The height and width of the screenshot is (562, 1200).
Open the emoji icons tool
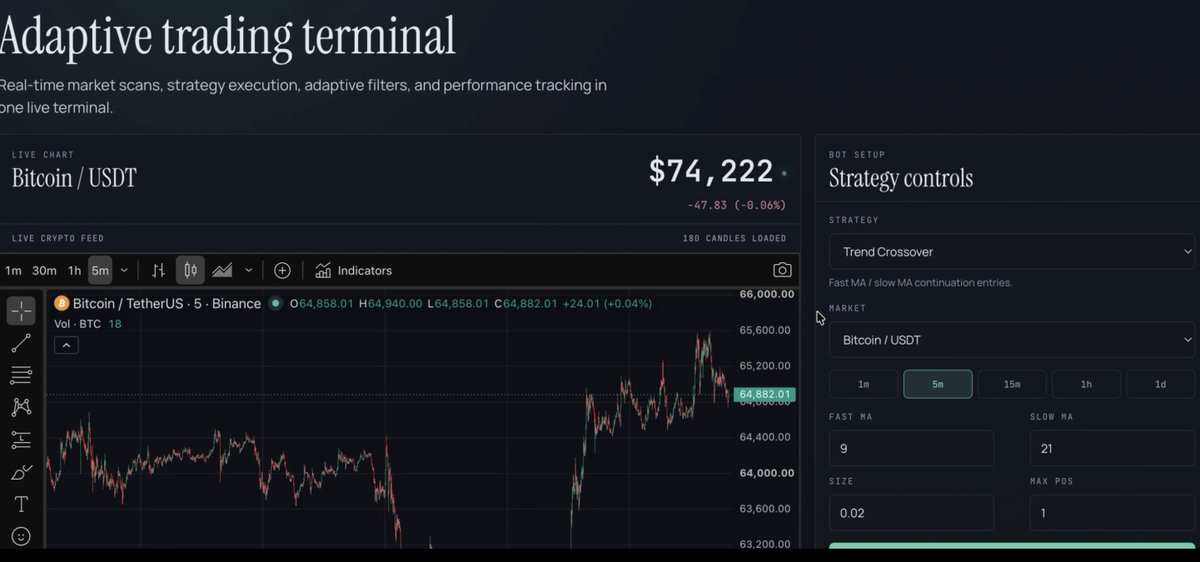coord(21,536)
